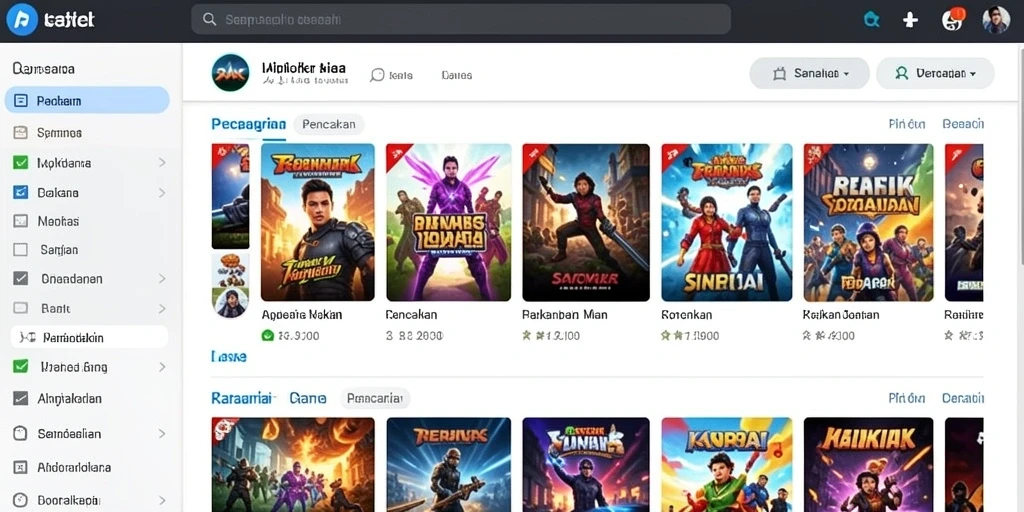
Task: Click the Neohas sidebar icon
Action: 21,221
